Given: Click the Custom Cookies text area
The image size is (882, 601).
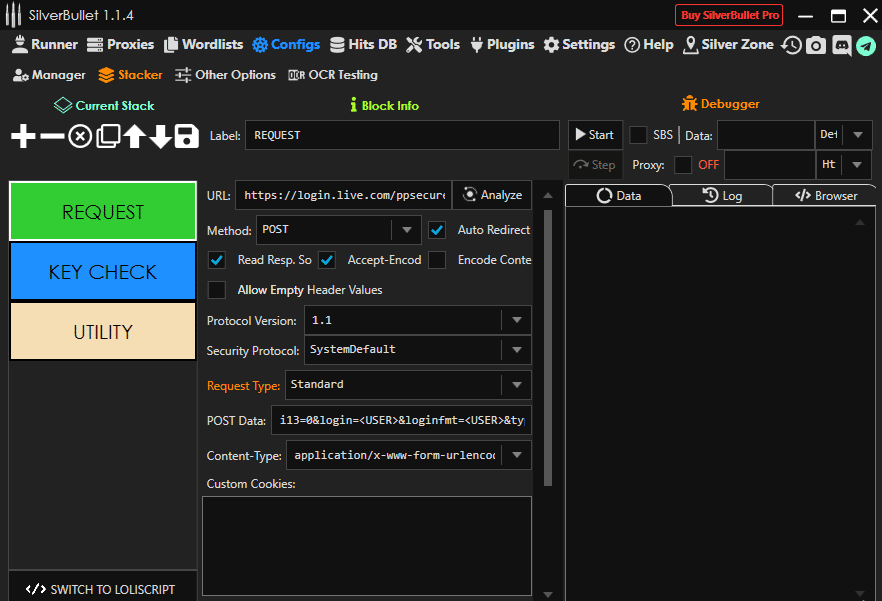Looking at the screenshot, I should [x=367, y=546].
